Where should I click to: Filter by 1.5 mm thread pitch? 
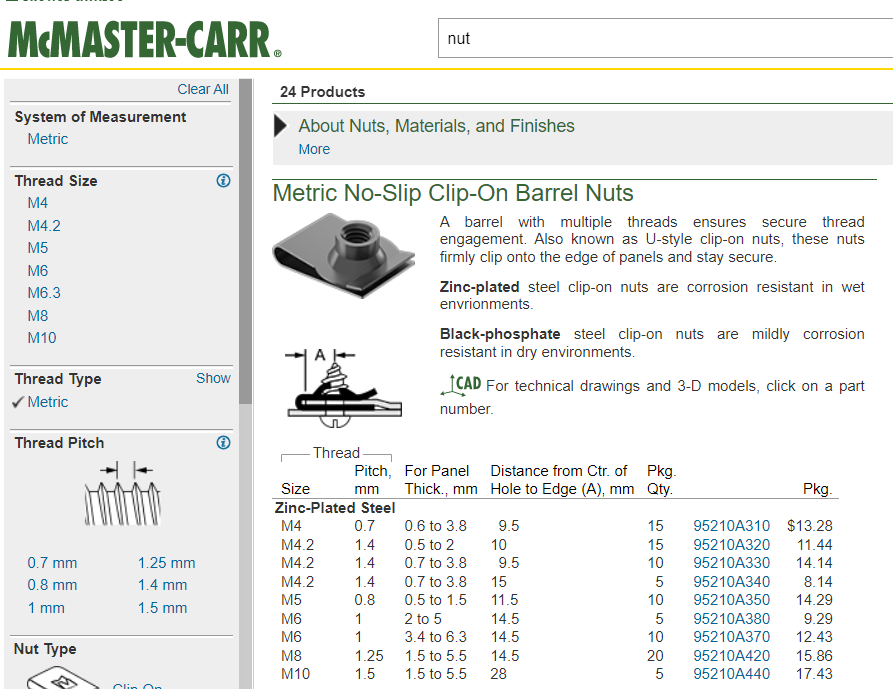[x=162, y=608]
